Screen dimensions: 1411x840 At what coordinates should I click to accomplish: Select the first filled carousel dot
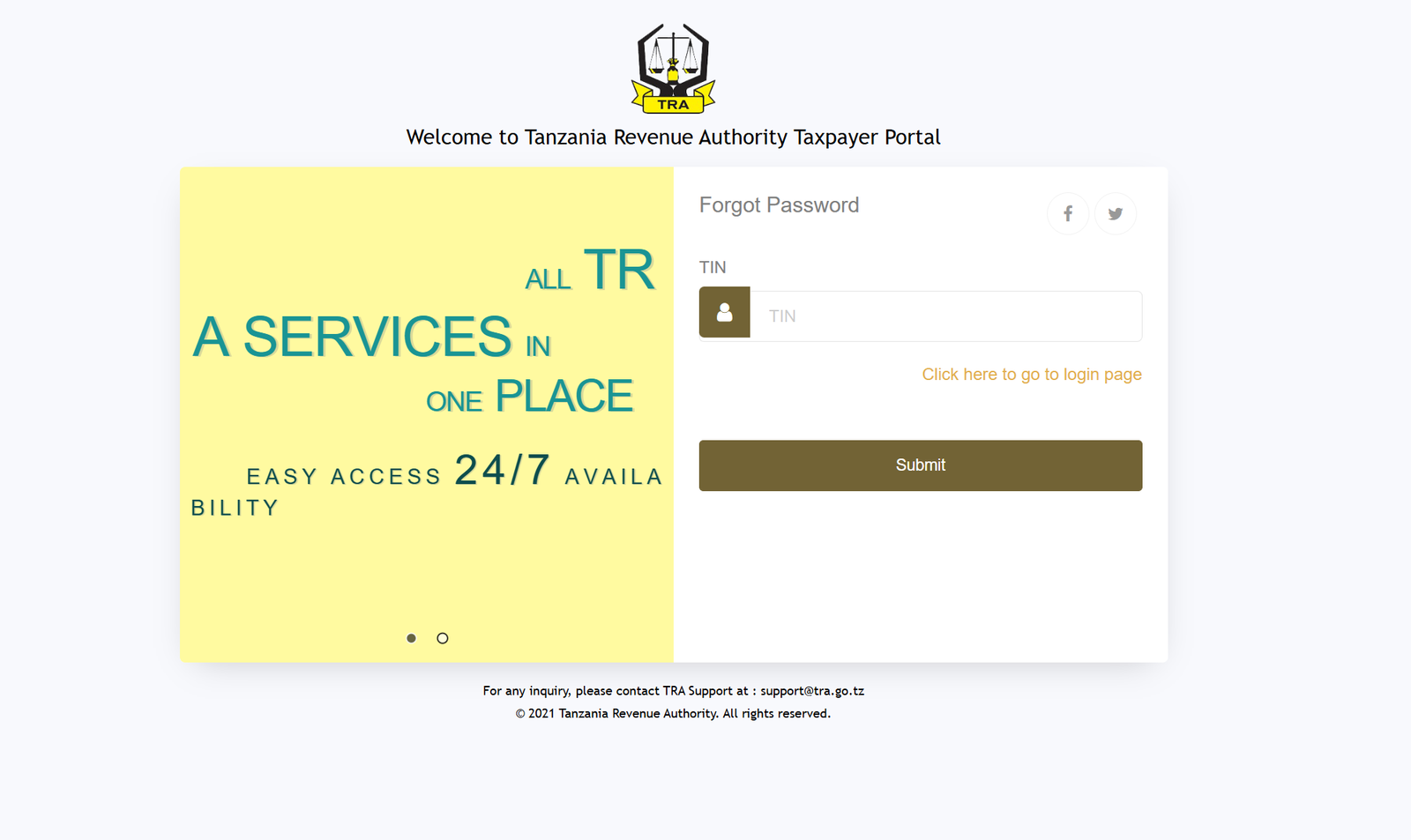tap(411, 638)
